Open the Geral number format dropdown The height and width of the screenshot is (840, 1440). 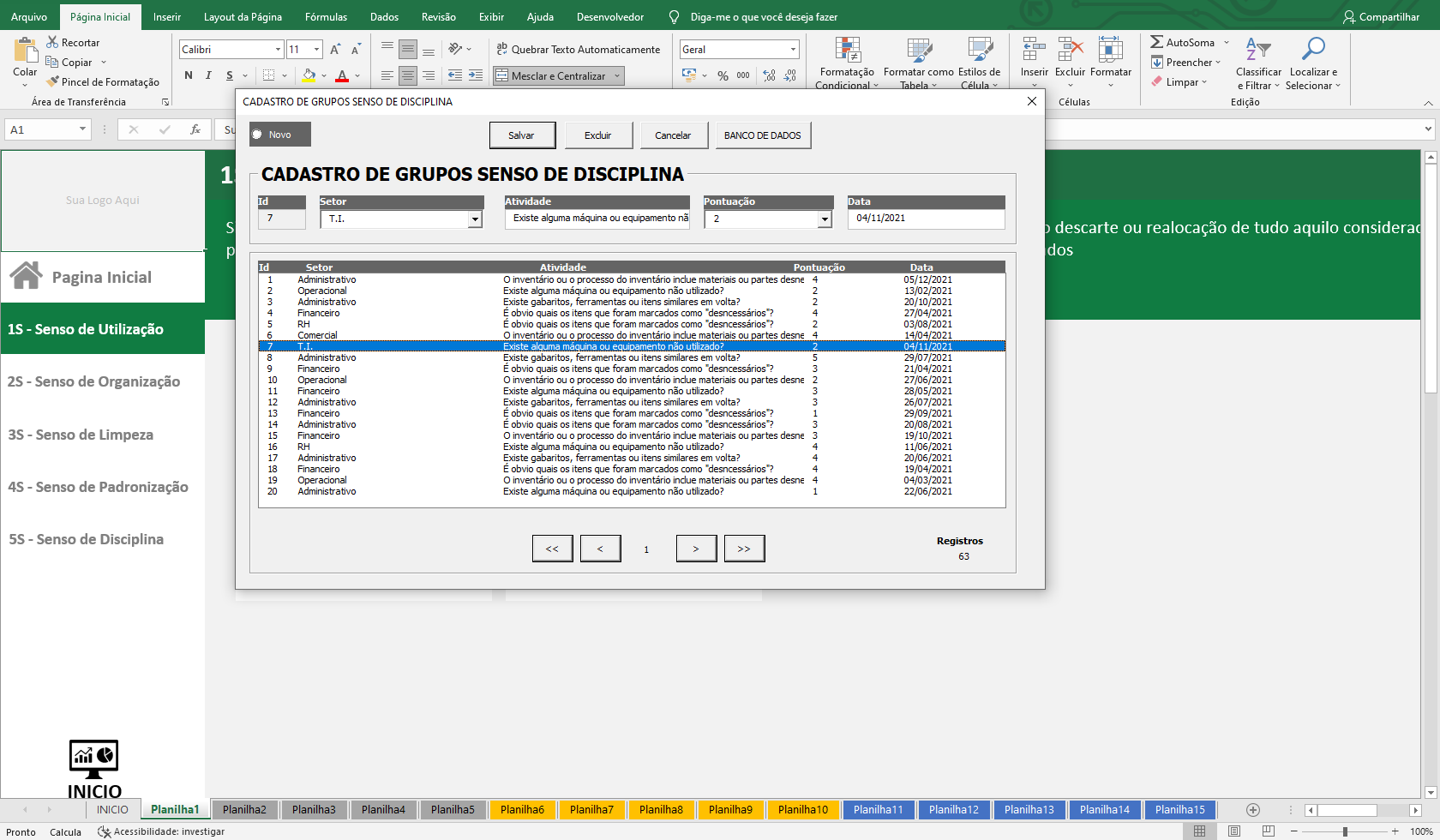[x=793, y=50]
